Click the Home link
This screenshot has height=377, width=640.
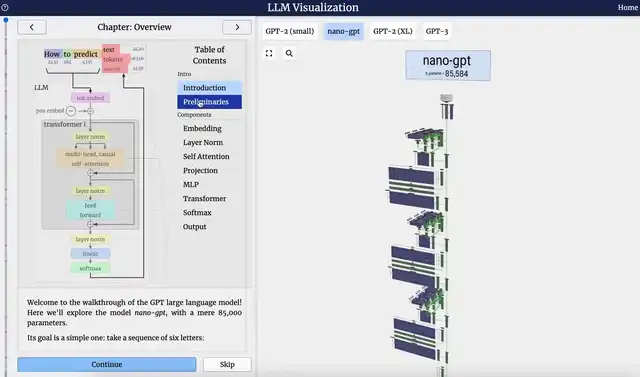pyautogui.click(x=627, y=7)
